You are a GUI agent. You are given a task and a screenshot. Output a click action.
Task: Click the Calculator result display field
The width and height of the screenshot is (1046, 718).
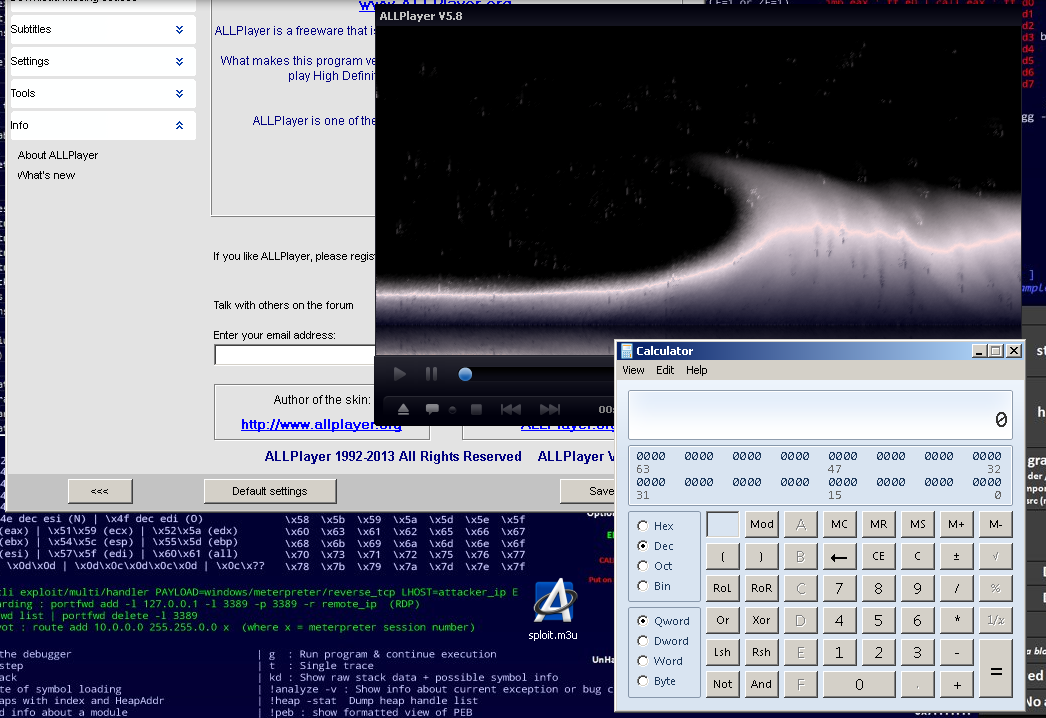821,415
